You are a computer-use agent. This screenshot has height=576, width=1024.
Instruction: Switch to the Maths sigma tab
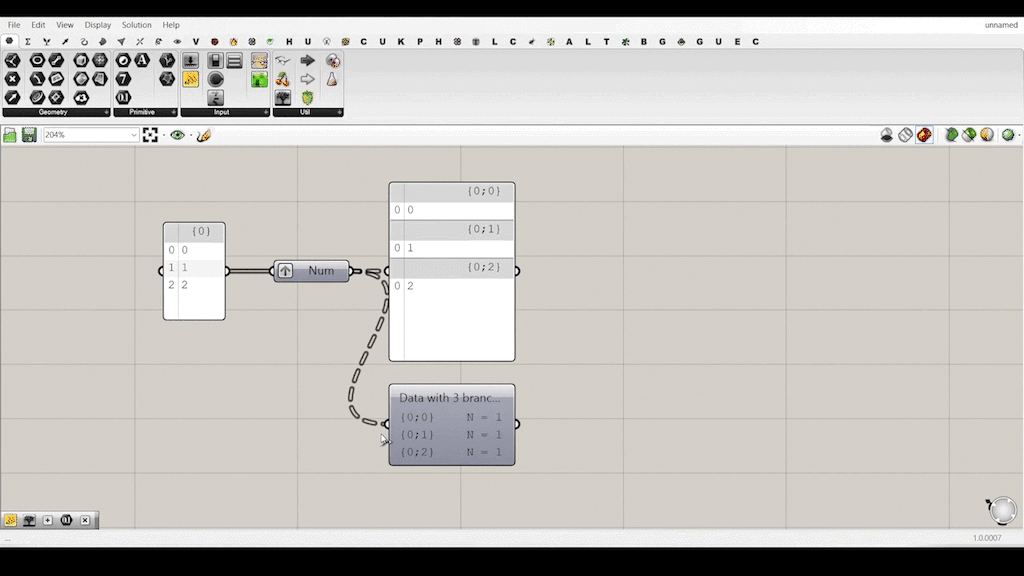tap(28, 42)
